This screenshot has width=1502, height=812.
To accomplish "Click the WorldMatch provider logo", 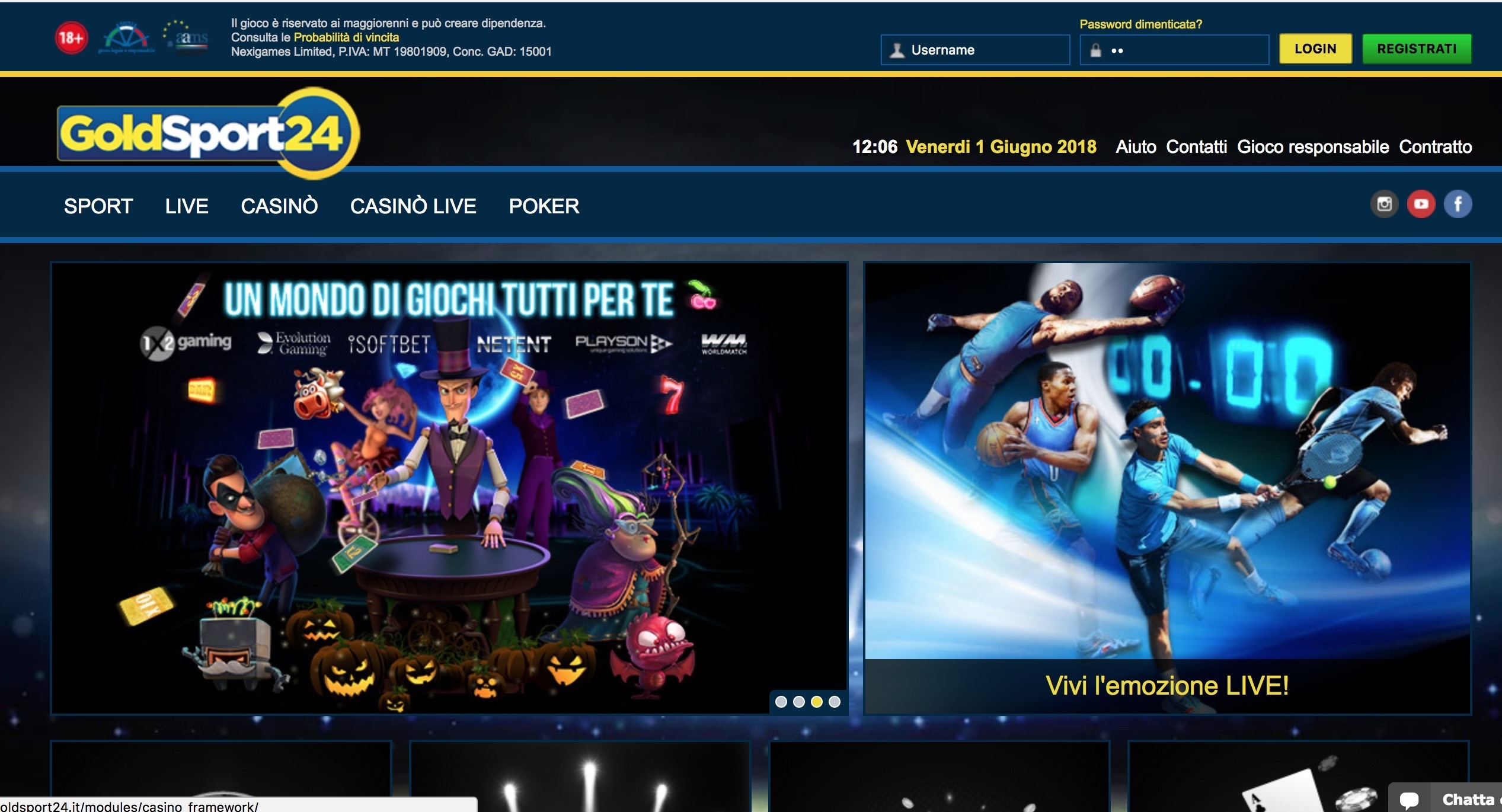I will 724,344.
